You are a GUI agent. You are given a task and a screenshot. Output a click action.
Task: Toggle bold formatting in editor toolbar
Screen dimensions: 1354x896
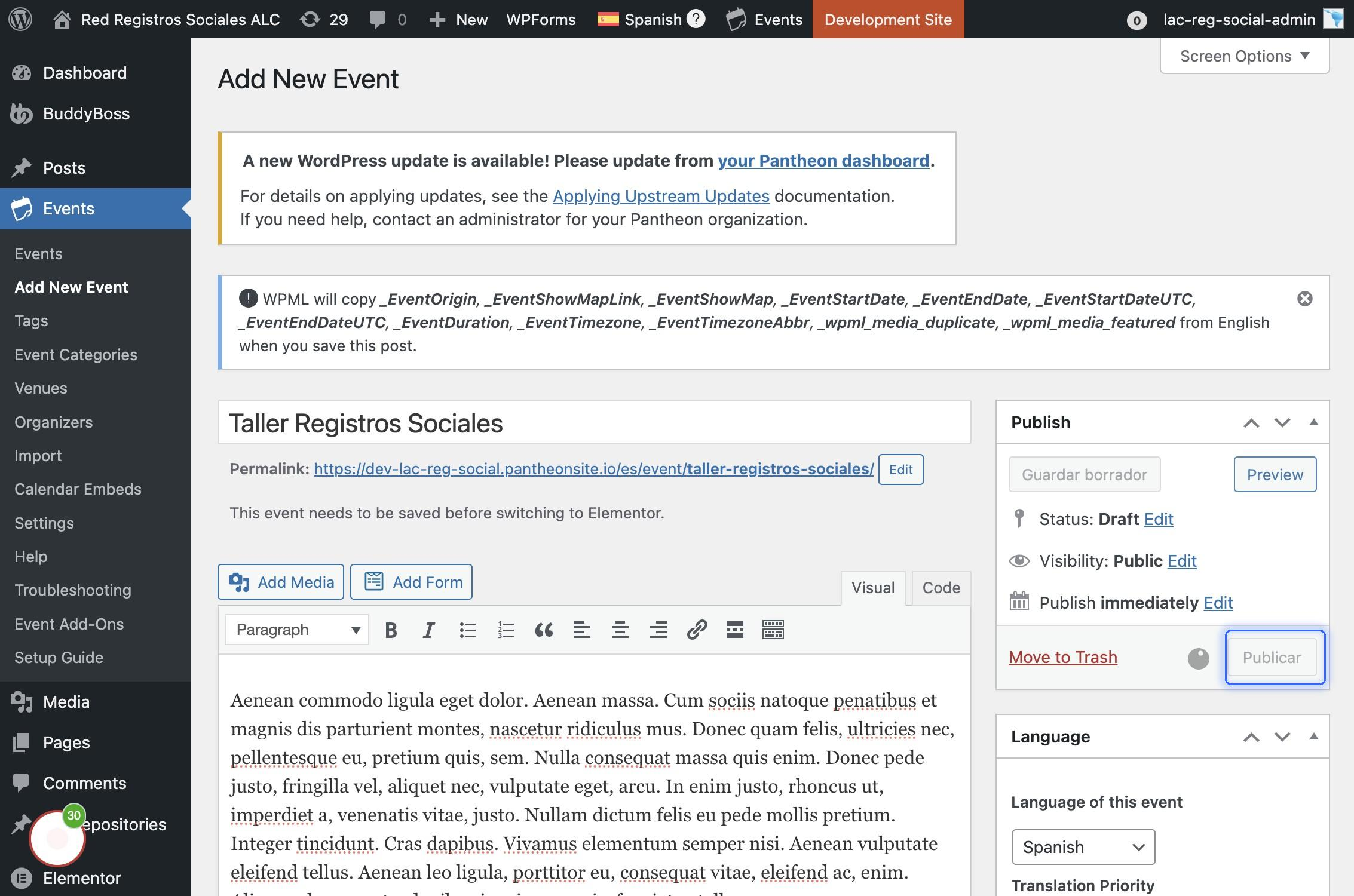[391, 630]
